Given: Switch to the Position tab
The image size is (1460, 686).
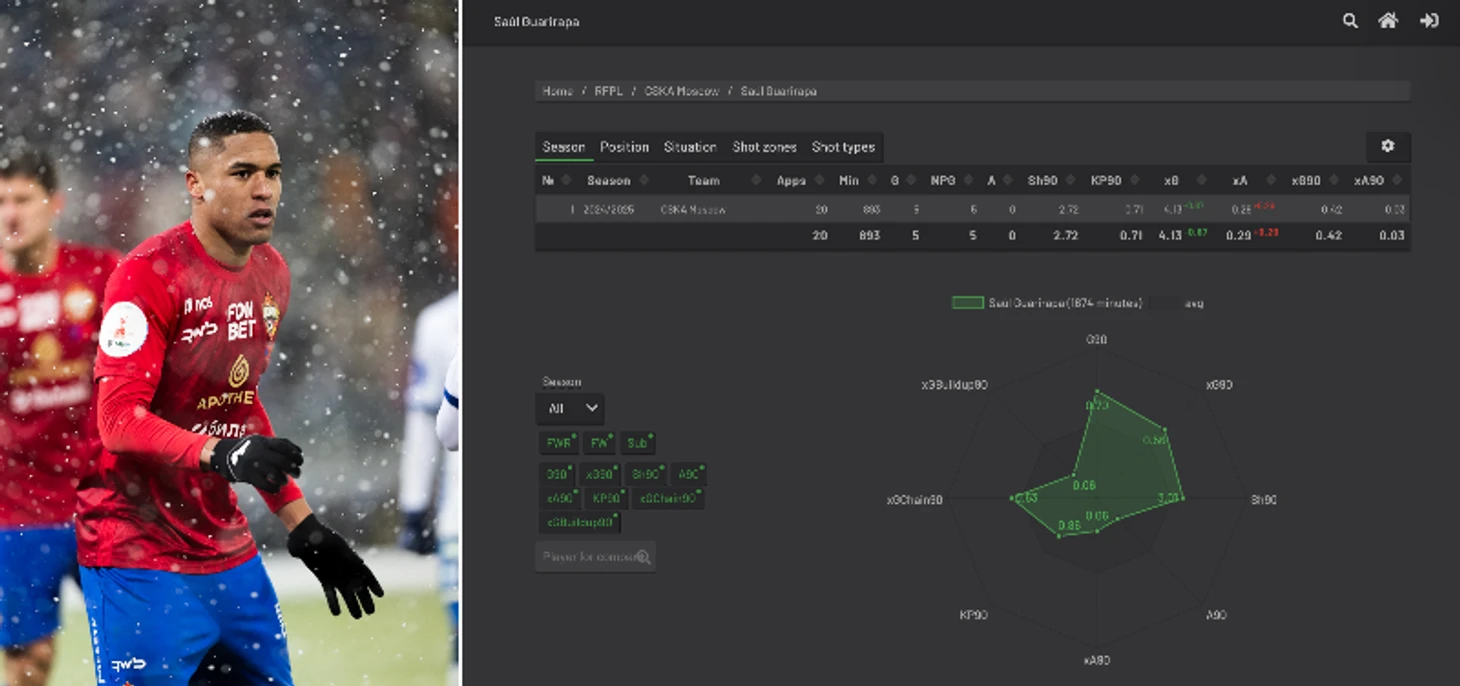Looking at the screenshot, I should tap(624, 147).
